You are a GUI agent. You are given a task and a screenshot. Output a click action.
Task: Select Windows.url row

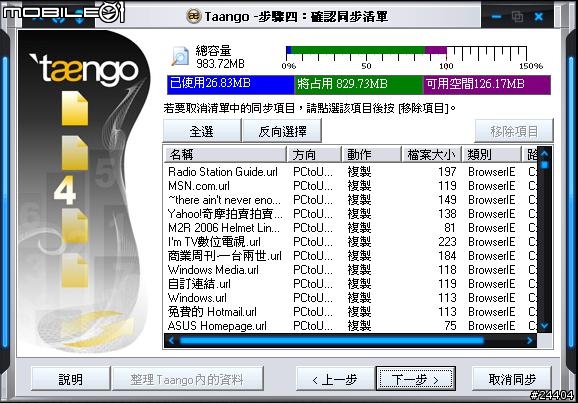point(350,298)
